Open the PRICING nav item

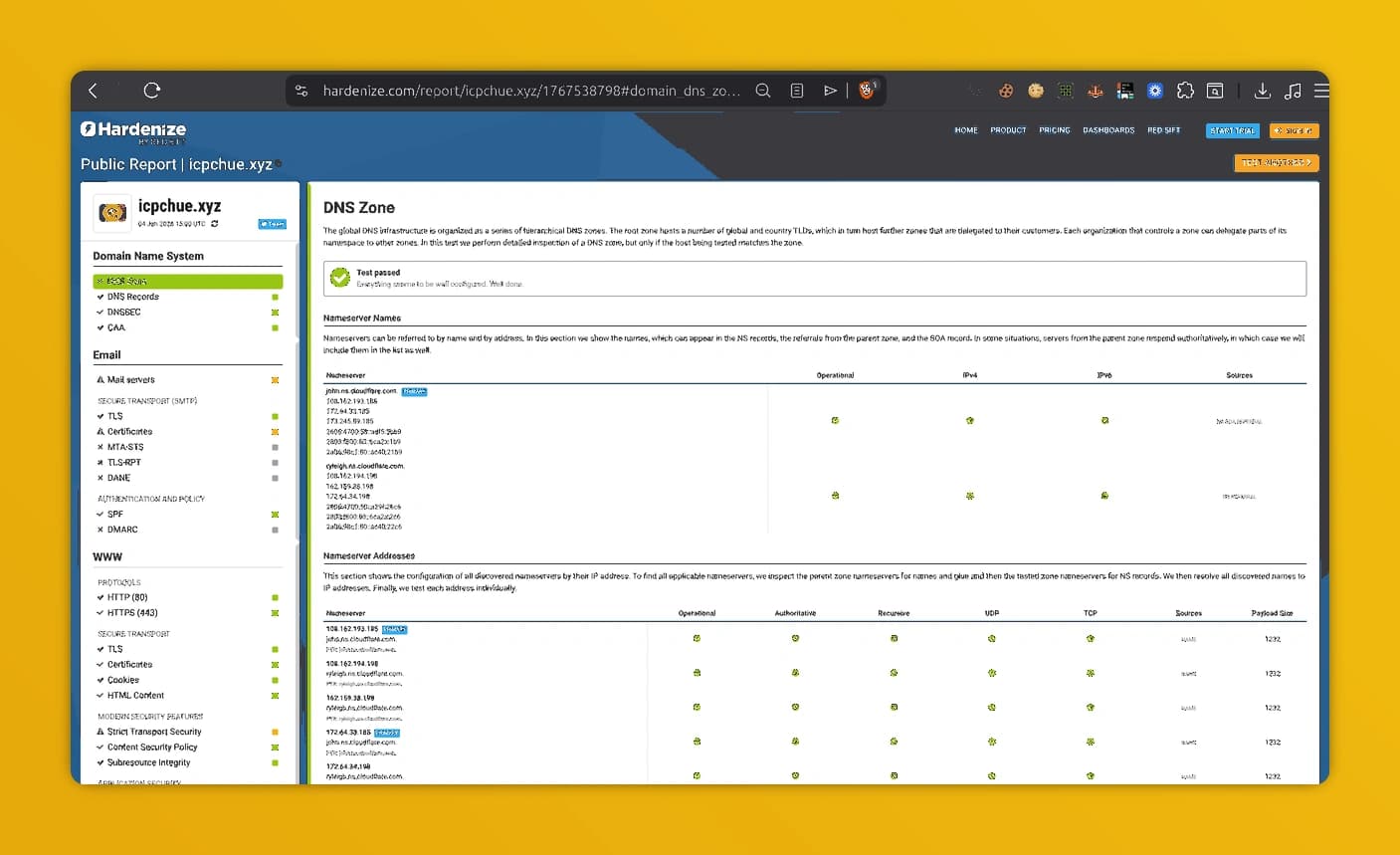(x=1055, y=130)
